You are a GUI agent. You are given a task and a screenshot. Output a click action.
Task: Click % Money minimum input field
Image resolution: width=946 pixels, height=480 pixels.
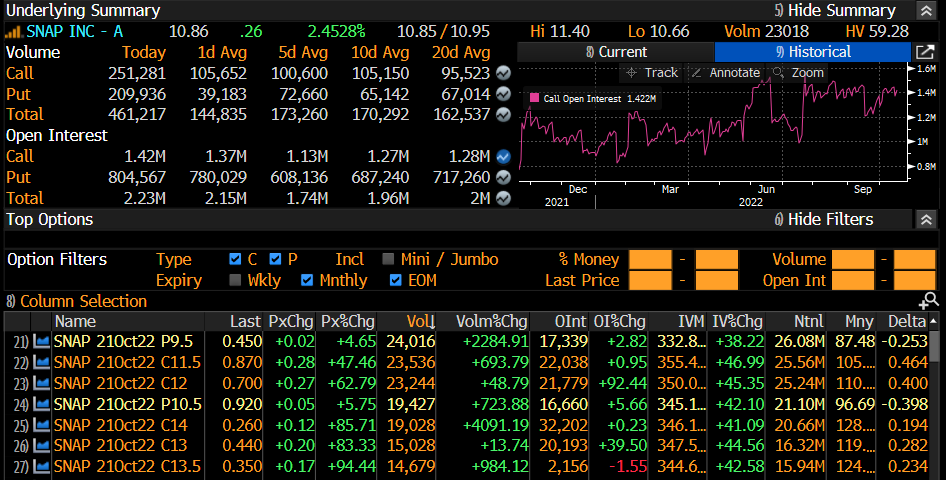[650, 260]
